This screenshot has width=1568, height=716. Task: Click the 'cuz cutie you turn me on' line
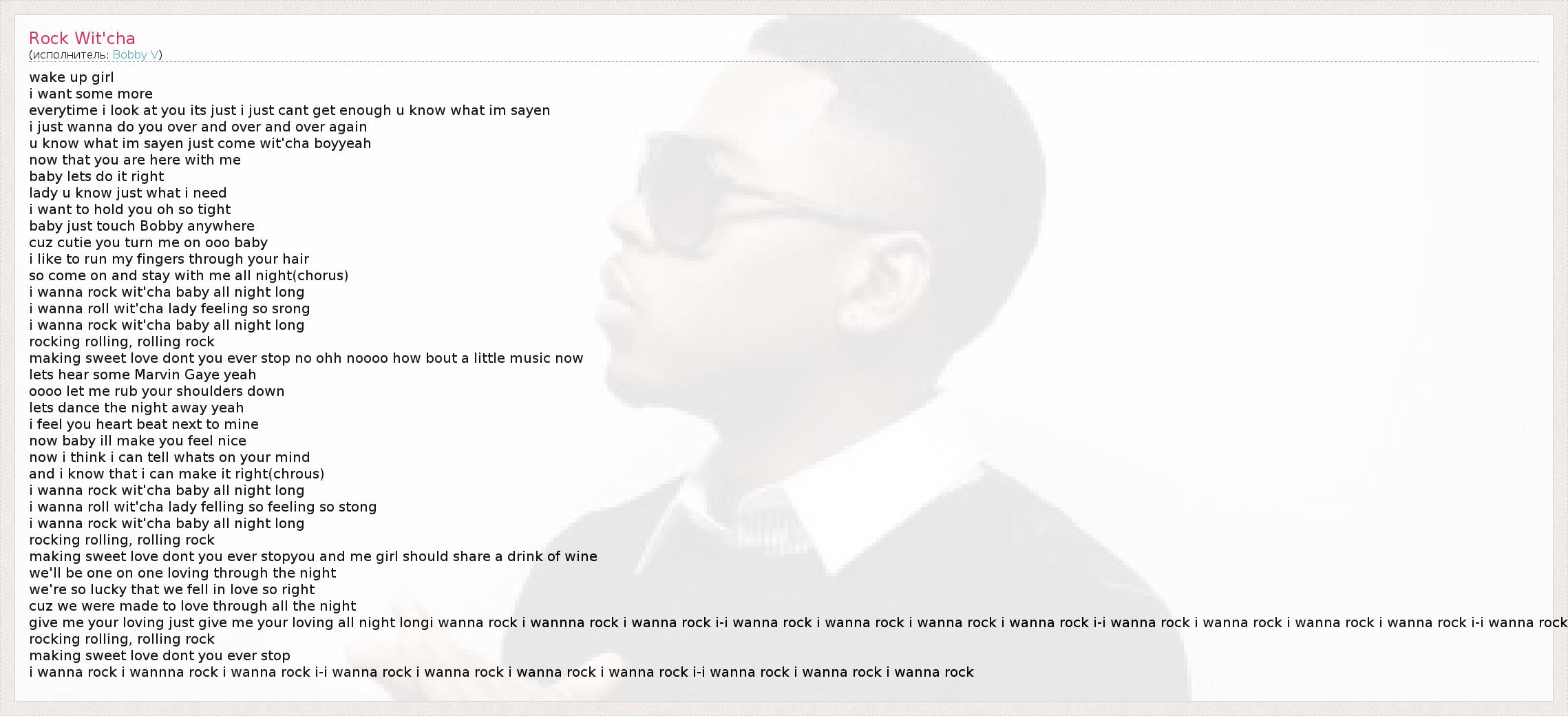click(148, 242)
